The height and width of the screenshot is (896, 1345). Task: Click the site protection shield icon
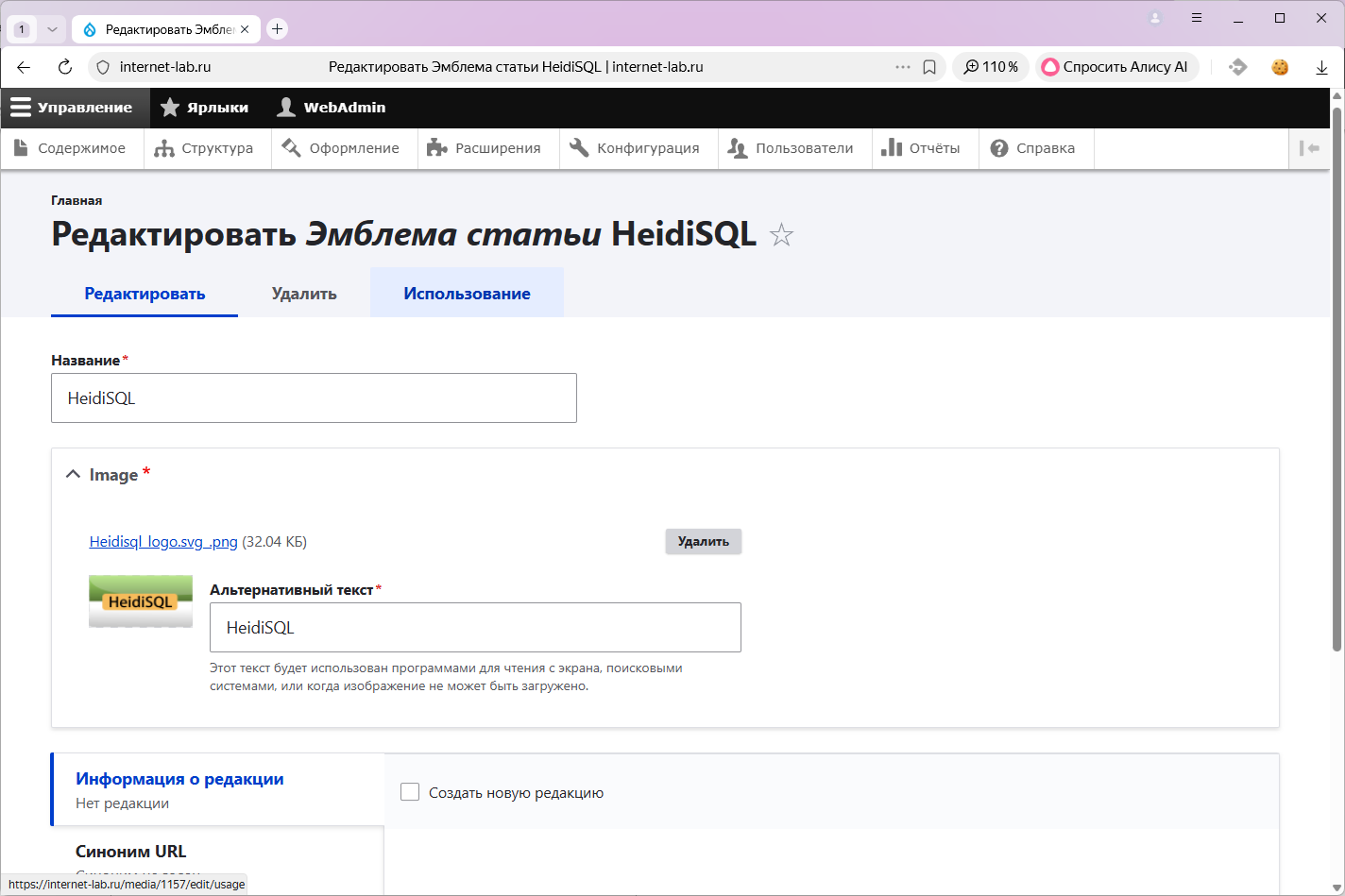point(104,67)
